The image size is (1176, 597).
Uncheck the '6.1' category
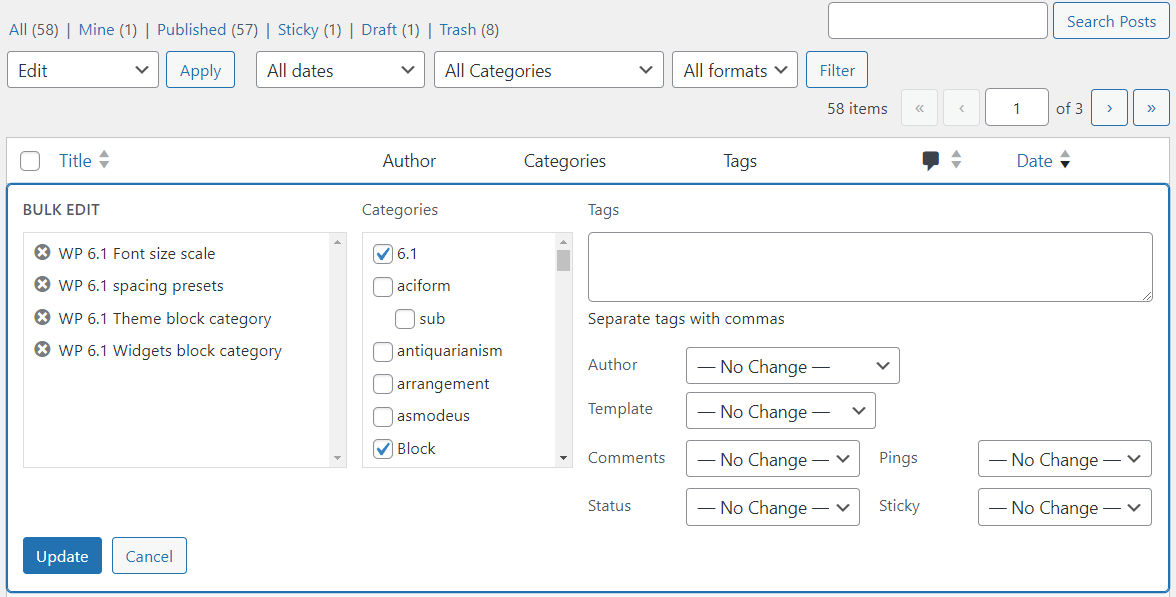[x=383, y=253]
